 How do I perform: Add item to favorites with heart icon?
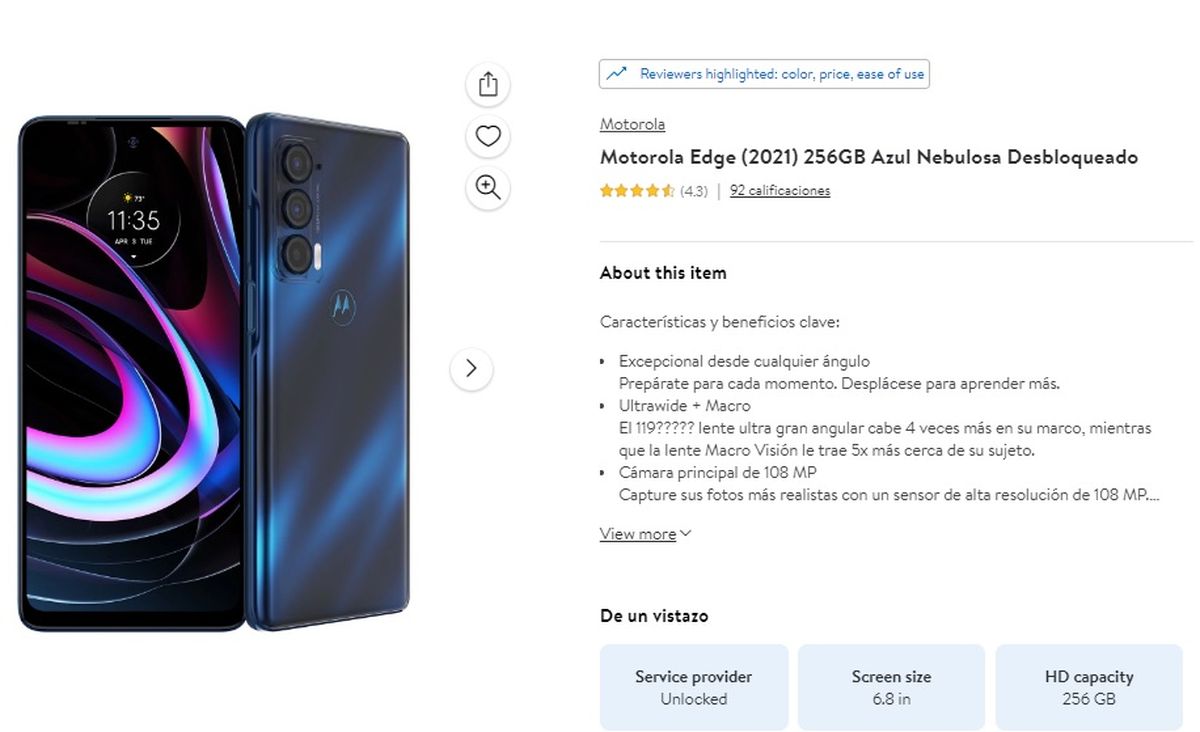click(488, 136)
